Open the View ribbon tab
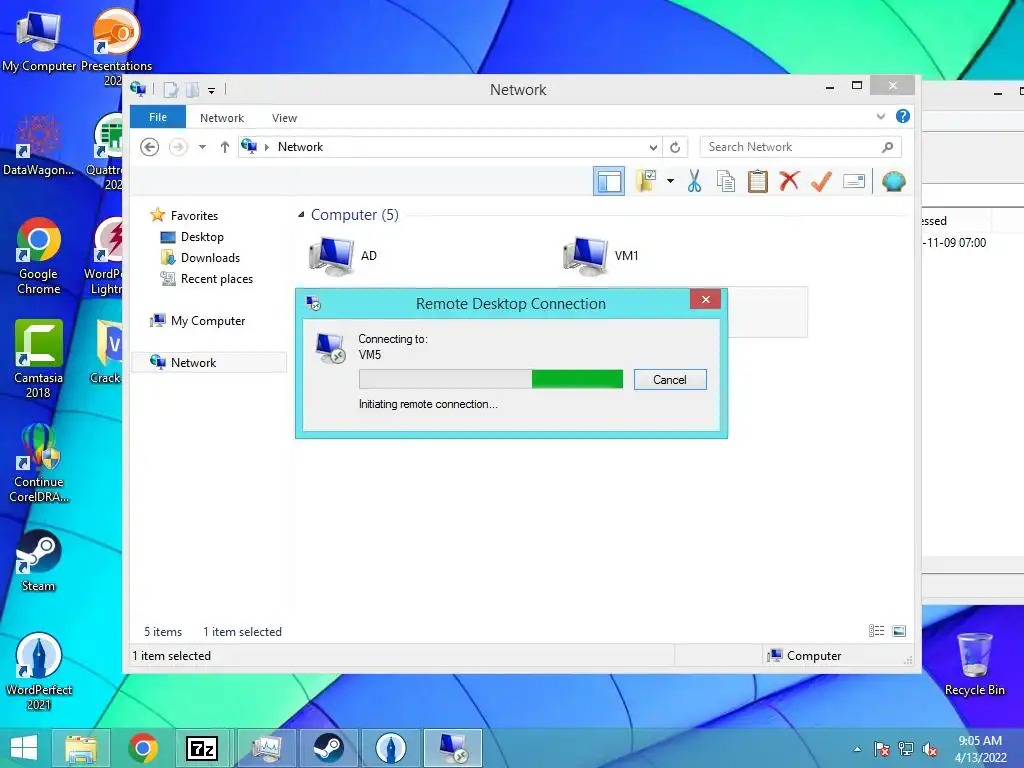The height and width of the screenshot is (768, 1024). click(x=284, y=118)
